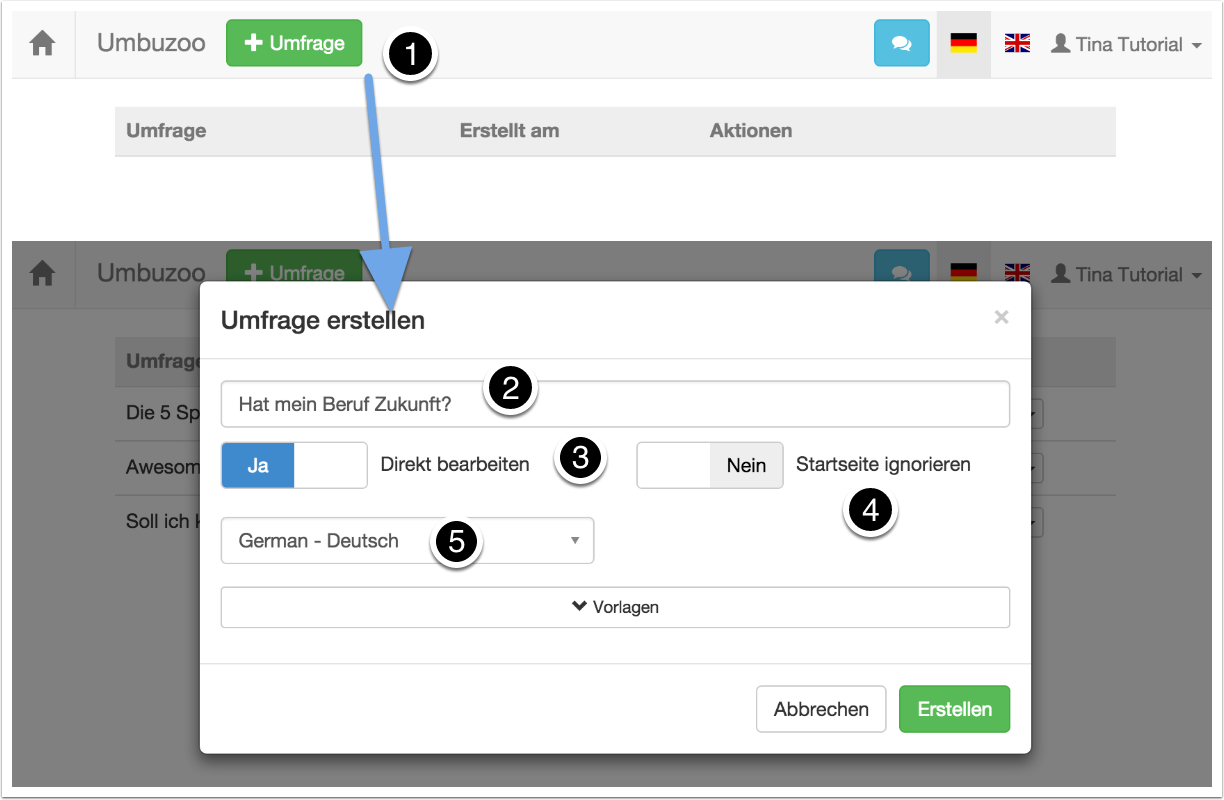Click the Umbuzoo brand link in upper navbar
This screenshot has width=1224, height=800.
click(151, 44)
